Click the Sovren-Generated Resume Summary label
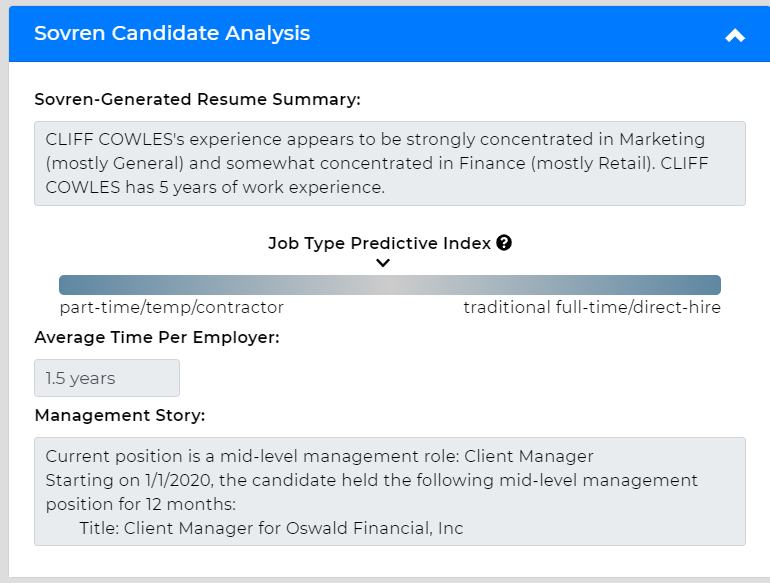Image resolution: width=770 pixels, height=583 pixels. point(197,99)
